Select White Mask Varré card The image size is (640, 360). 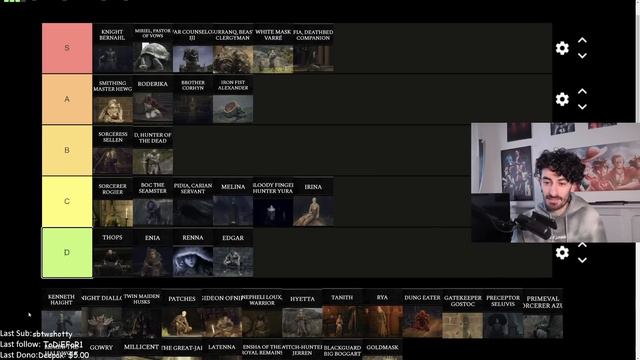pos(273,48)
